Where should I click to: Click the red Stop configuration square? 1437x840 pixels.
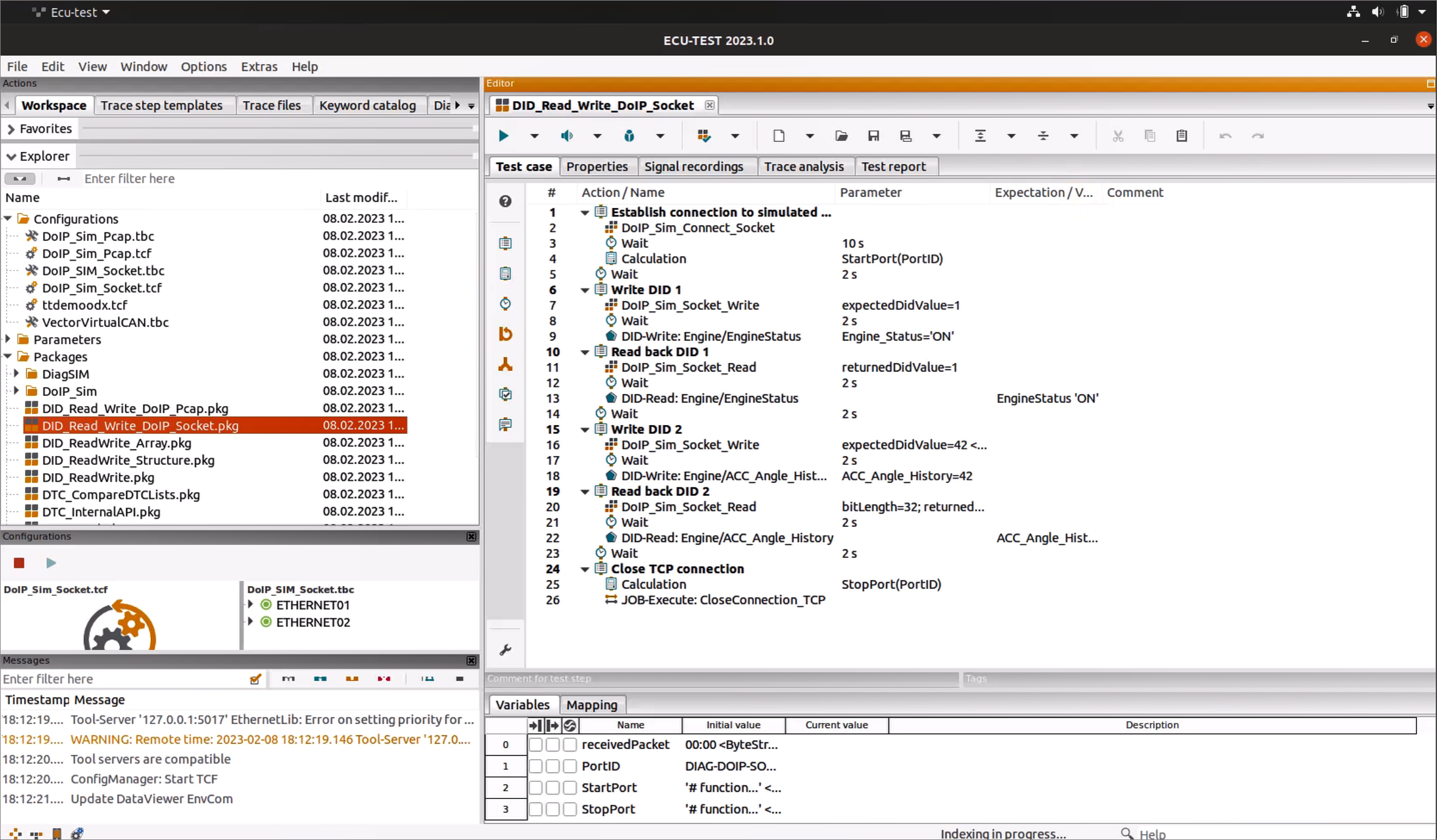[19, 563]
